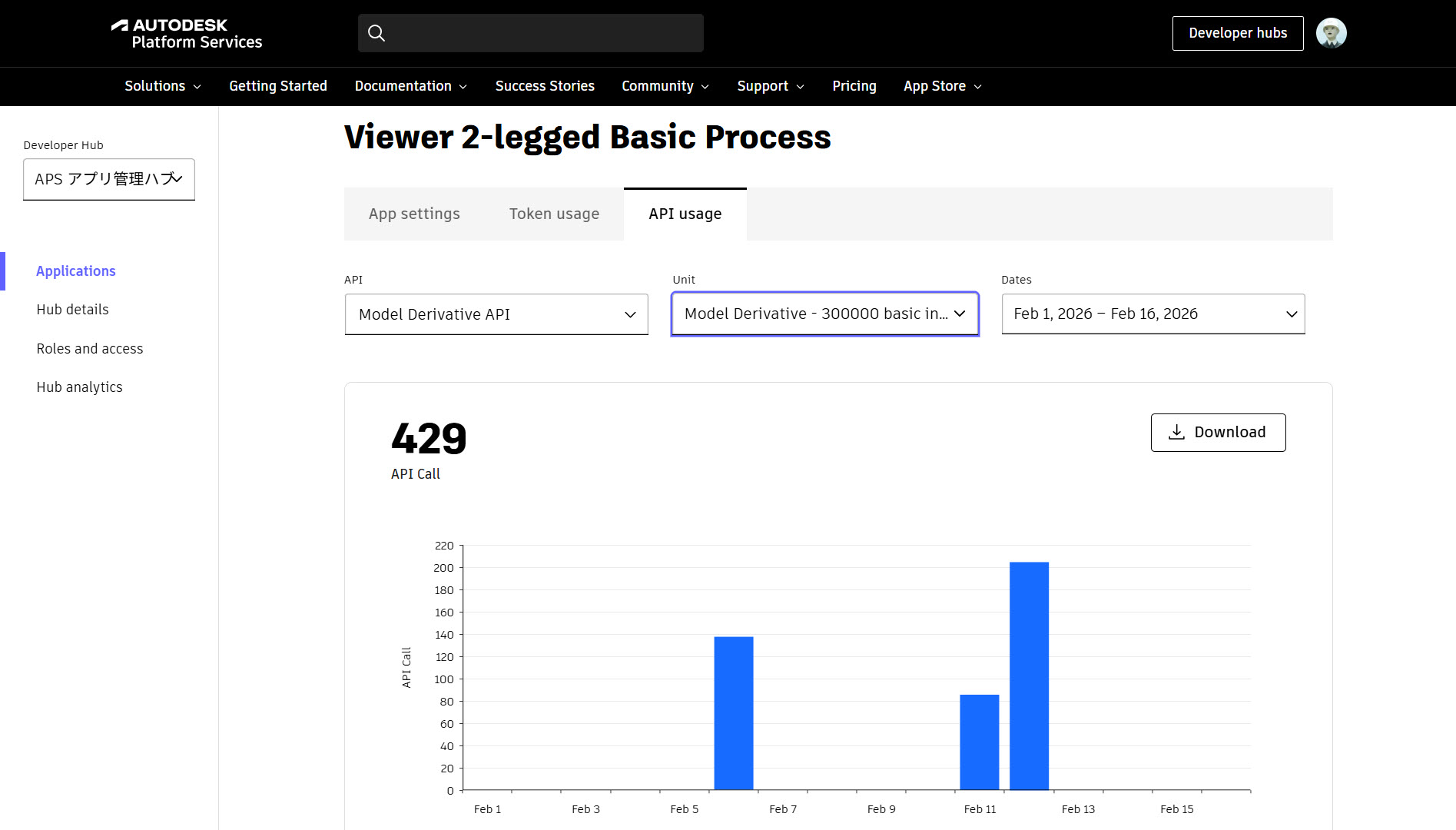Expand the App Store menu

[943, 86]
